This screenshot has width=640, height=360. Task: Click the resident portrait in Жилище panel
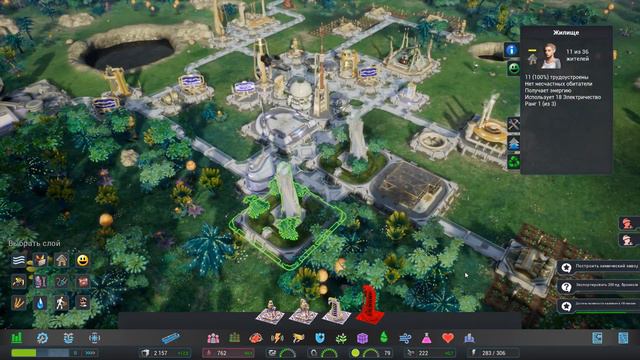[551, 56]
